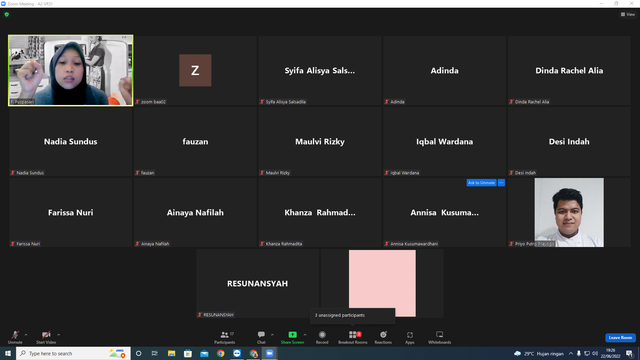The image size is (640, 360).
Task: Click the green encryption shield icon
Action: (x=7, y=14)
